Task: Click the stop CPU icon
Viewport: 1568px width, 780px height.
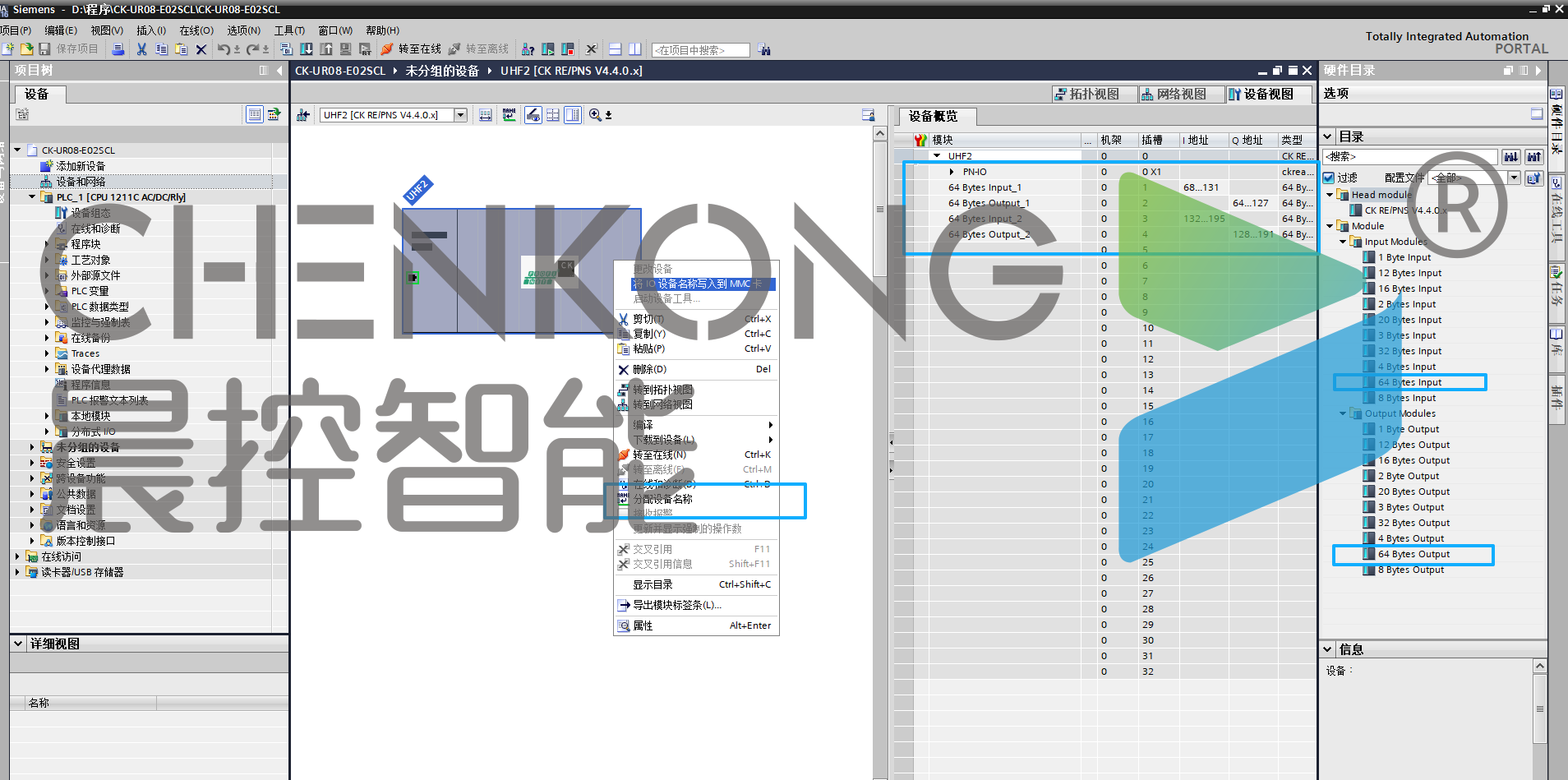Action: 567,49
